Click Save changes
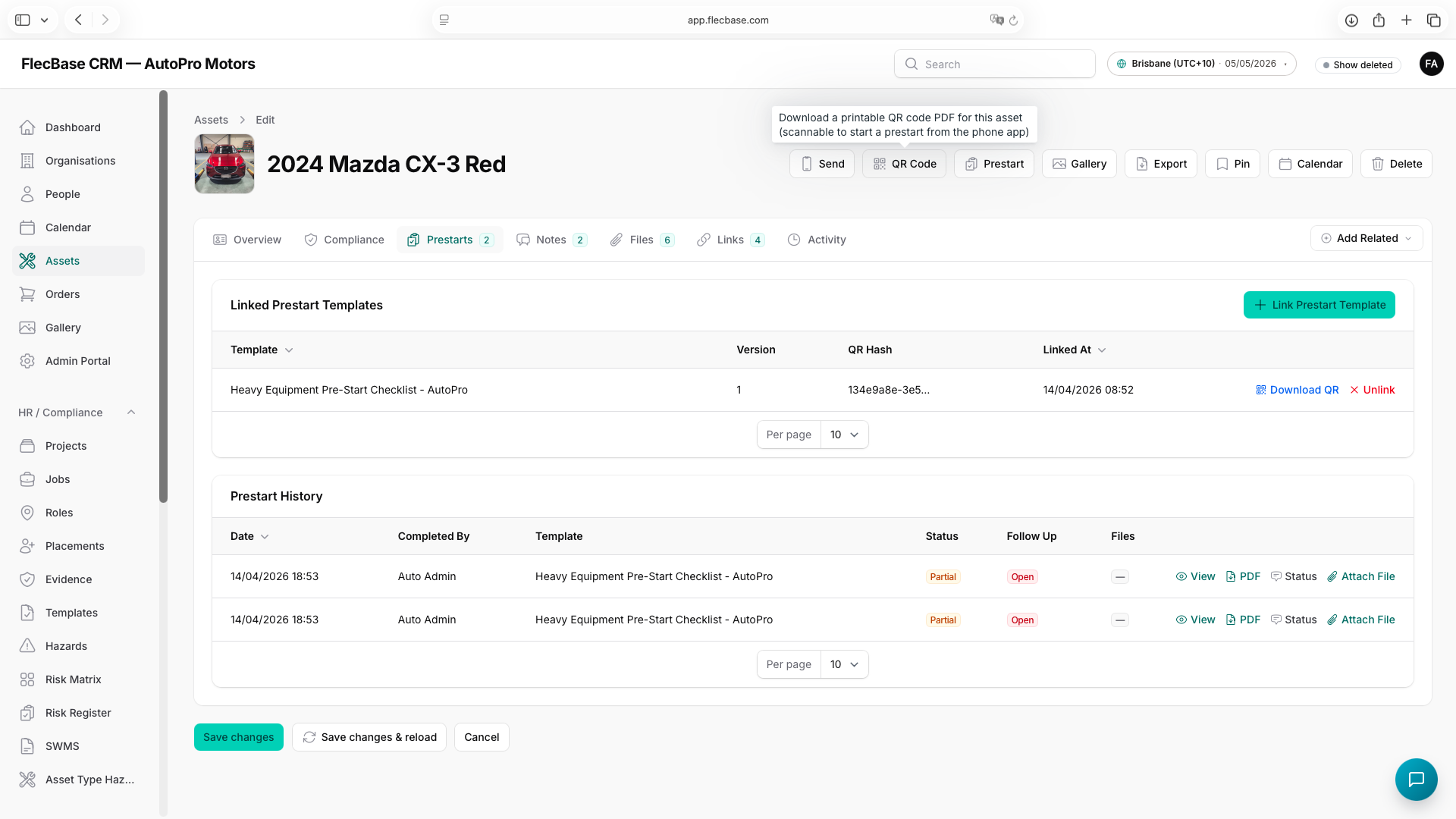The image size is (1456, 819). tap(238, 737)
